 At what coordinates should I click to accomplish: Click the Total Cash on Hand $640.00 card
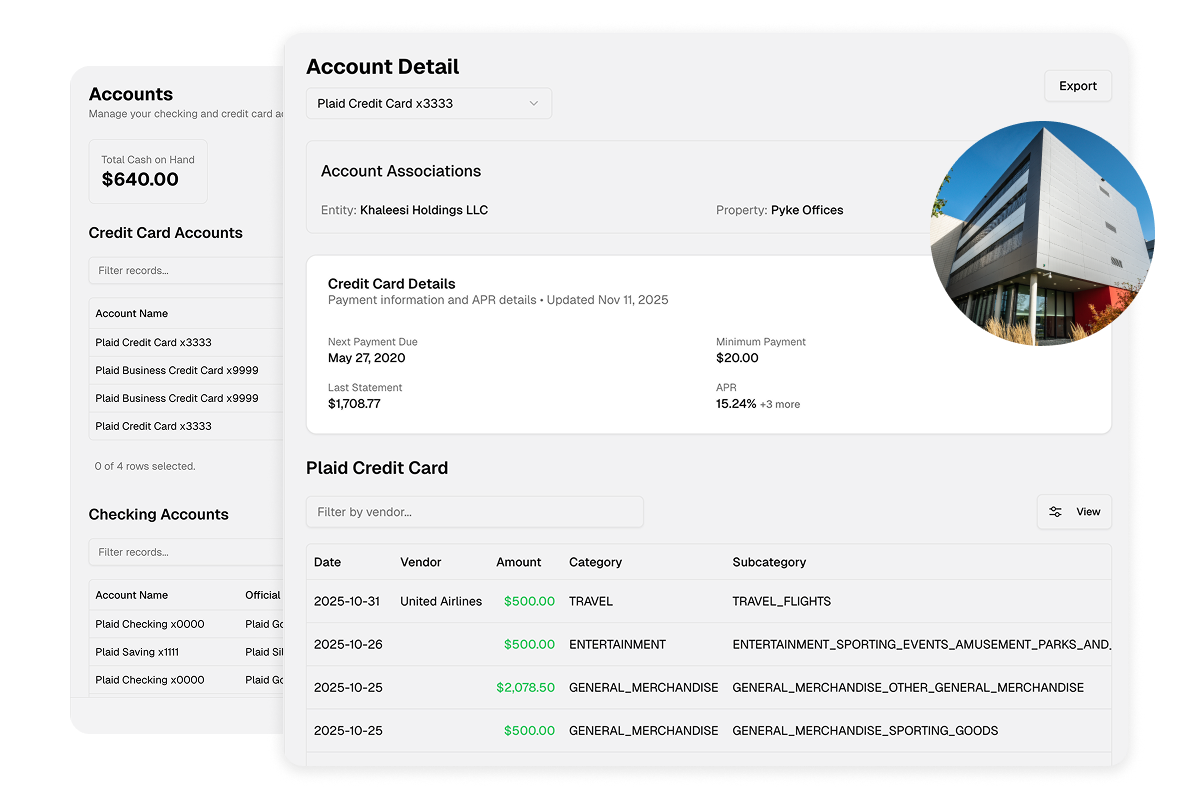coord(148,171)
